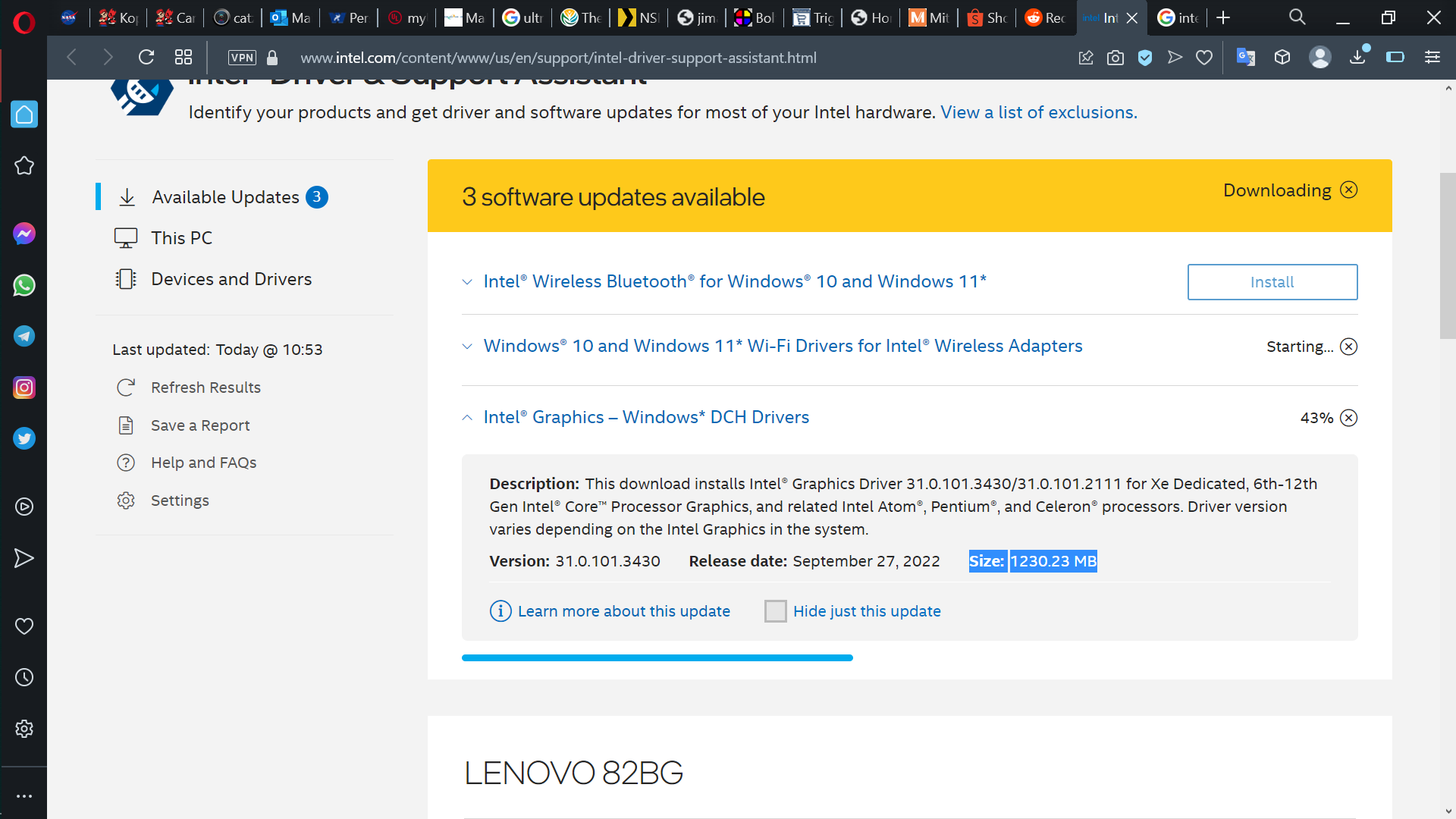Click the Wi-Fi Drivers update title
Image resolution: width=1456 pixels, height=819 pixels.
point(783,346)
